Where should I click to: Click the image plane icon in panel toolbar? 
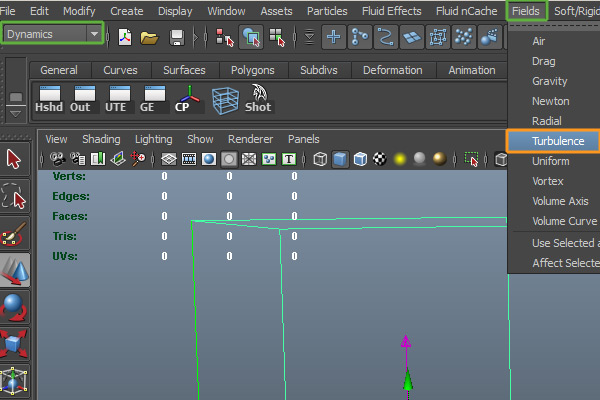[118, 159]
